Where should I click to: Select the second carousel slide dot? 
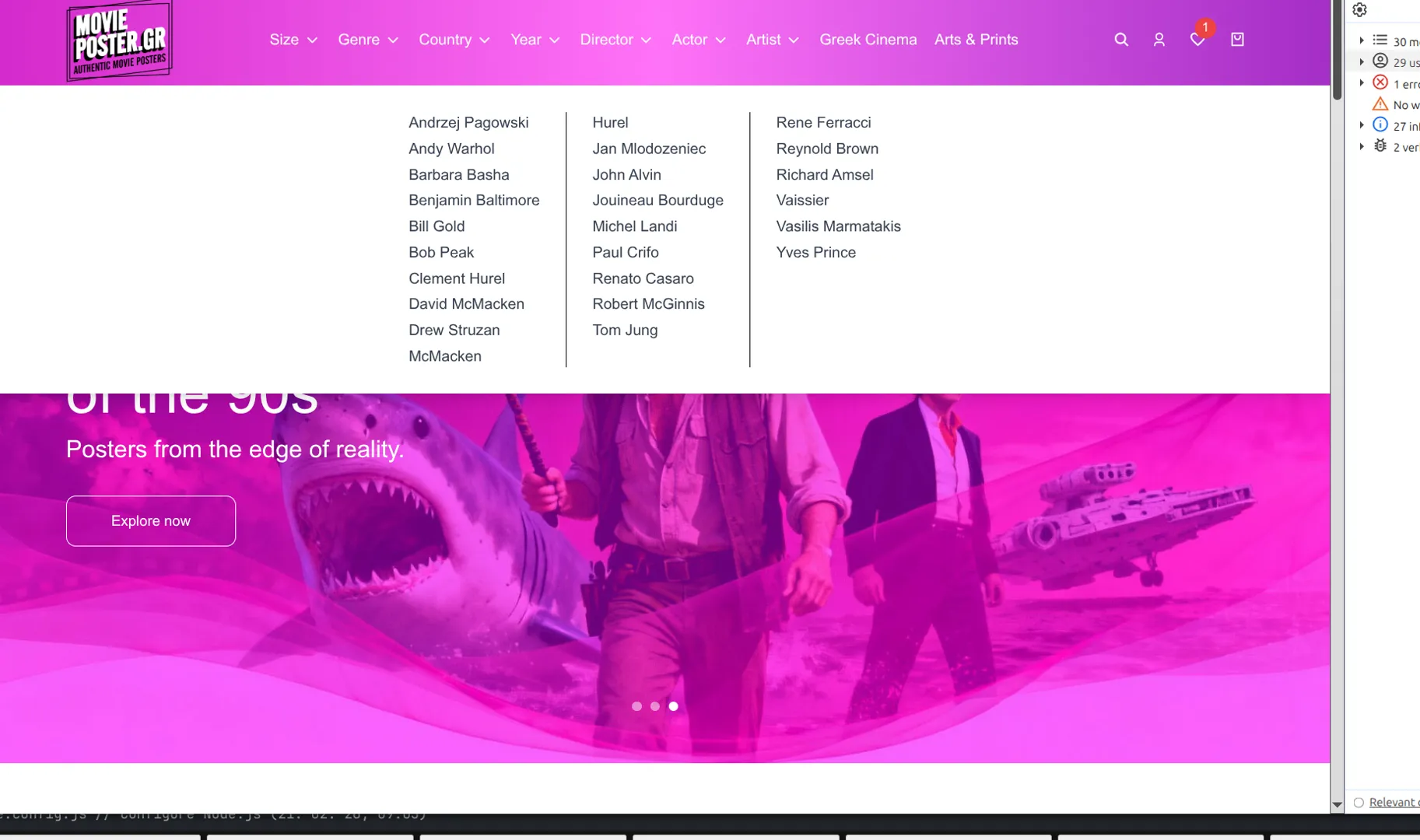pyautogui.click(x=655, y=706)
